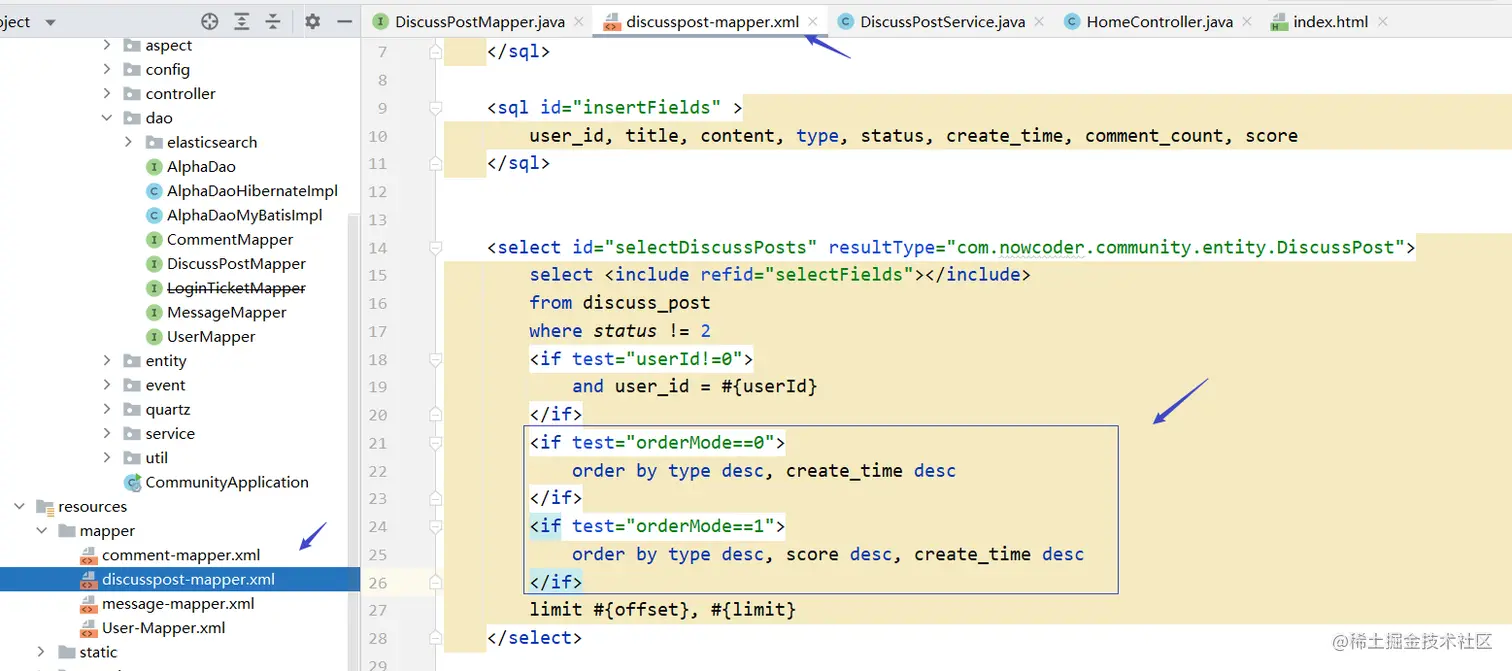This screenshot has width=1512, height=671.
Task: Click the Expand All icon in project toolbar
Action: pyautogui.click(x=242, y=21)
